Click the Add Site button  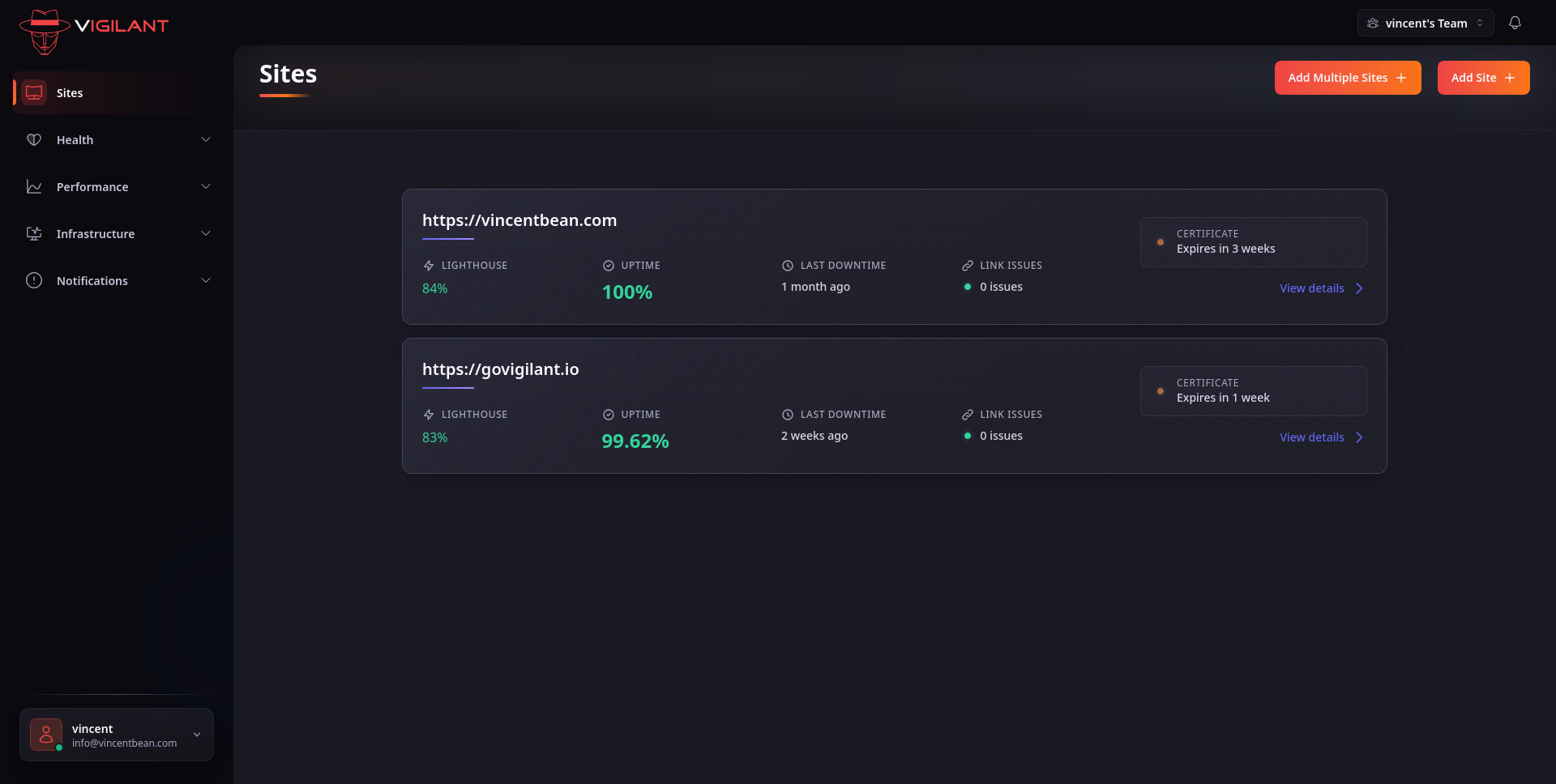(x=1483, y=78)
